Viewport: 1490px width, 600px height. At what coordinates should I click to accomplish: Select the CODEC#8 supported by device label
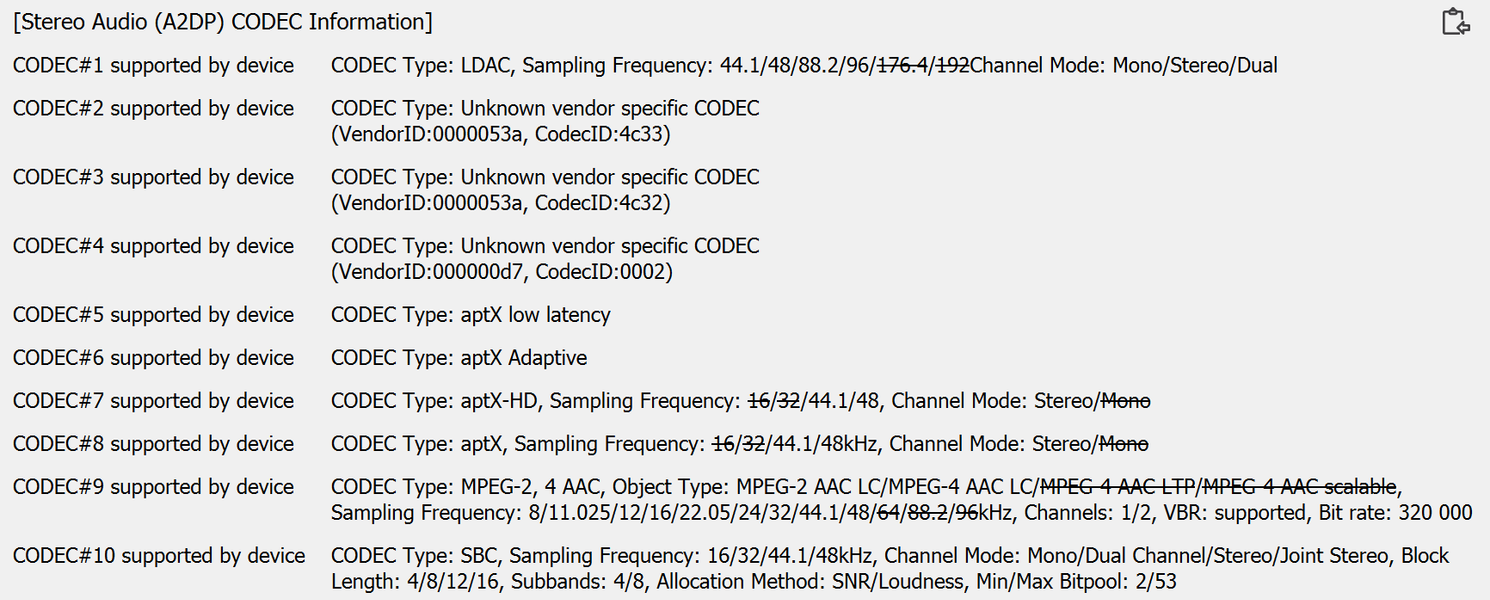[x=153, y=445]
